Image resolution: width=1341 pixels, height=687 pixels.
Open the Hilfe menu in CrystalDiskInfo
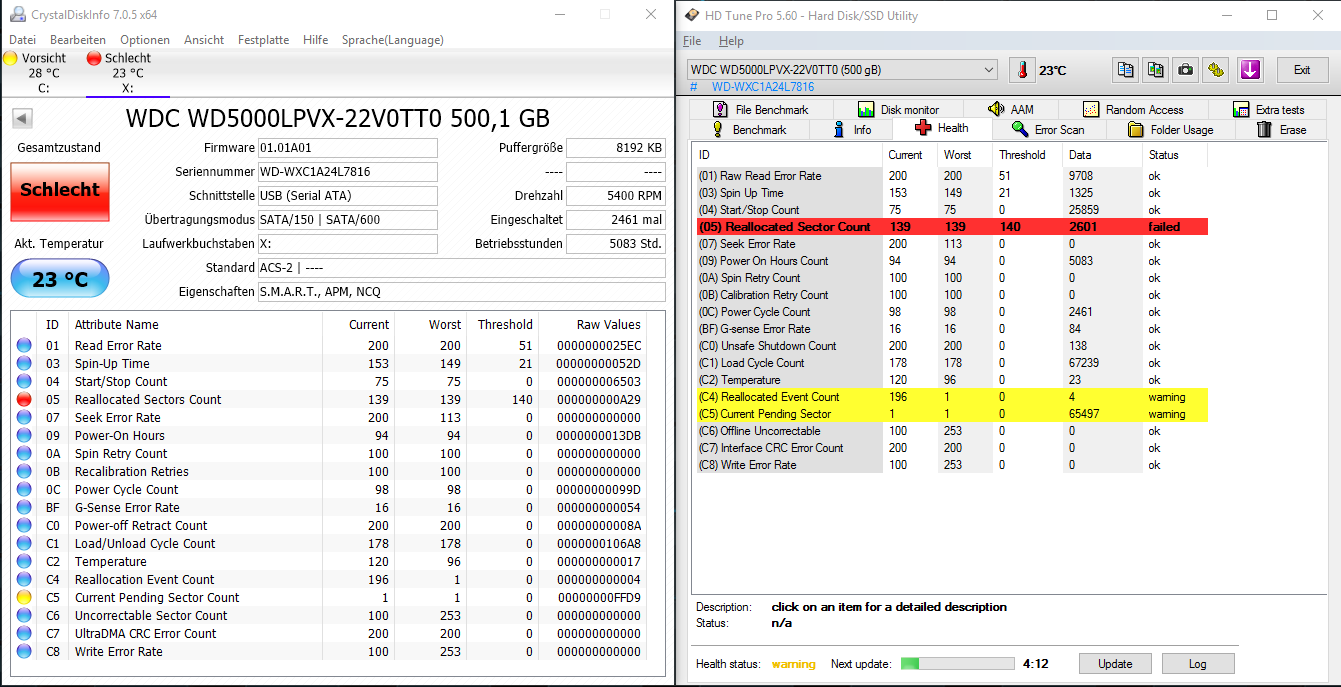(315, 40)
